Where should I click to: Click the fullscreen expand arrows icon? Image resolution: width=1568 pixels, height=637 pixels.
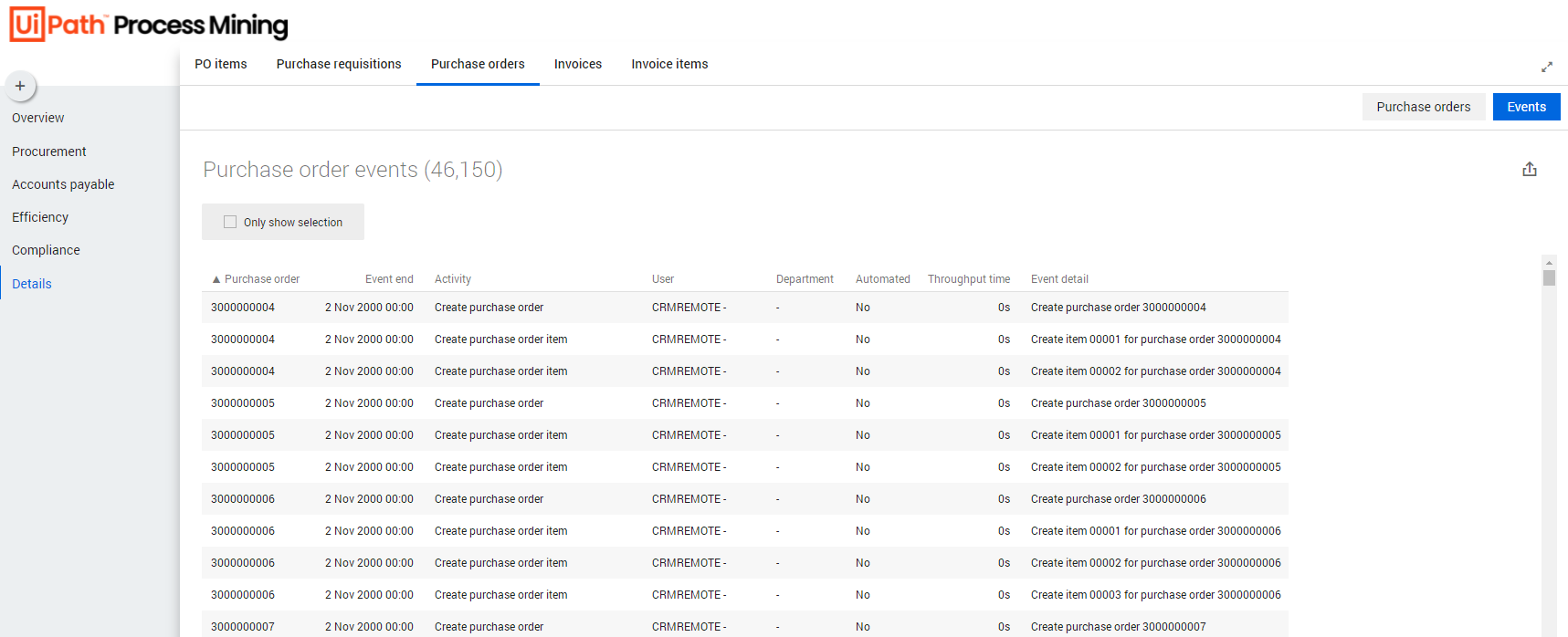click(x=1547, y=67)
